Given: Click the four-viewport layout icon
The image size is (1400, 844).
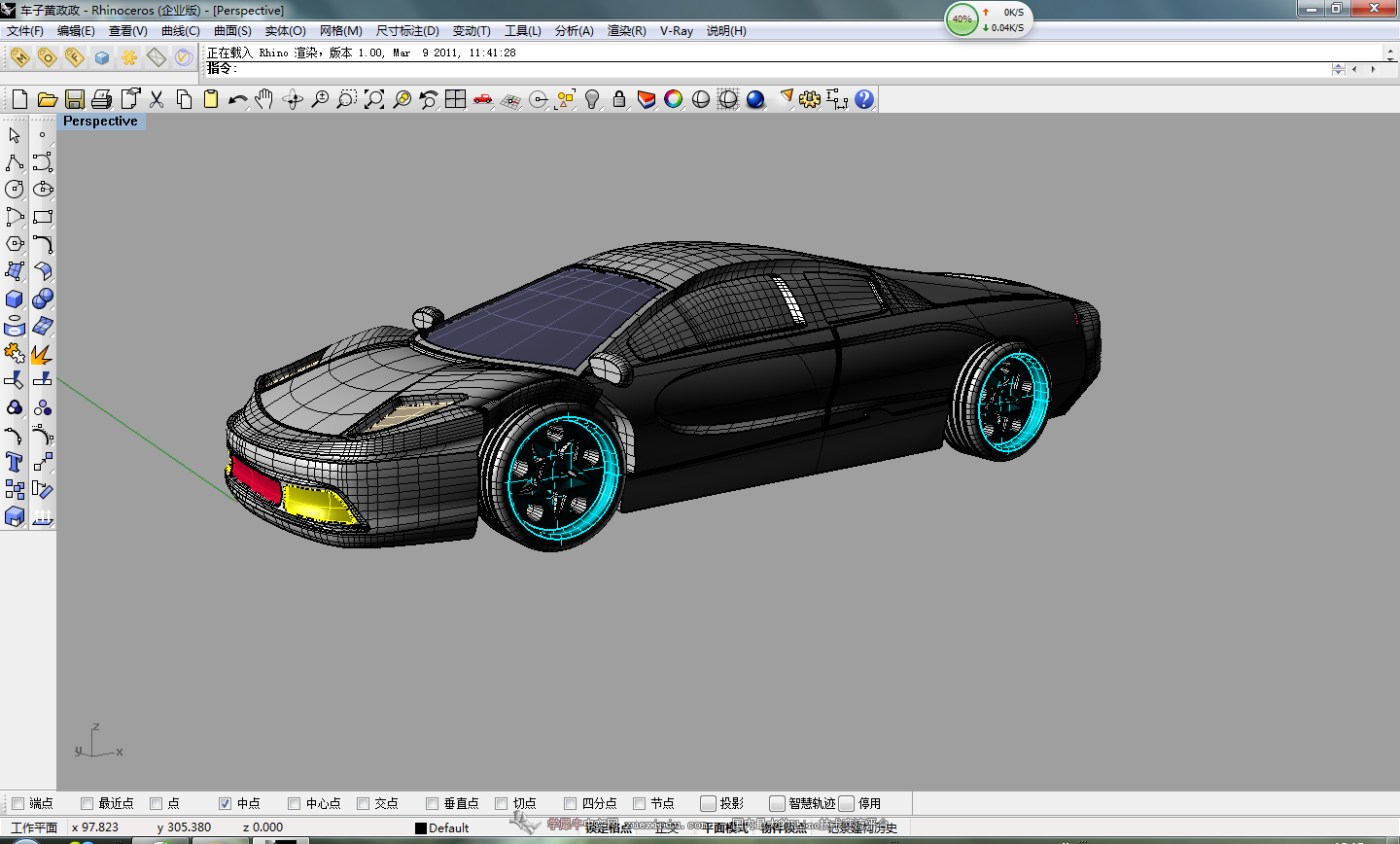Looking at the screenshot, I should [455, 99].
